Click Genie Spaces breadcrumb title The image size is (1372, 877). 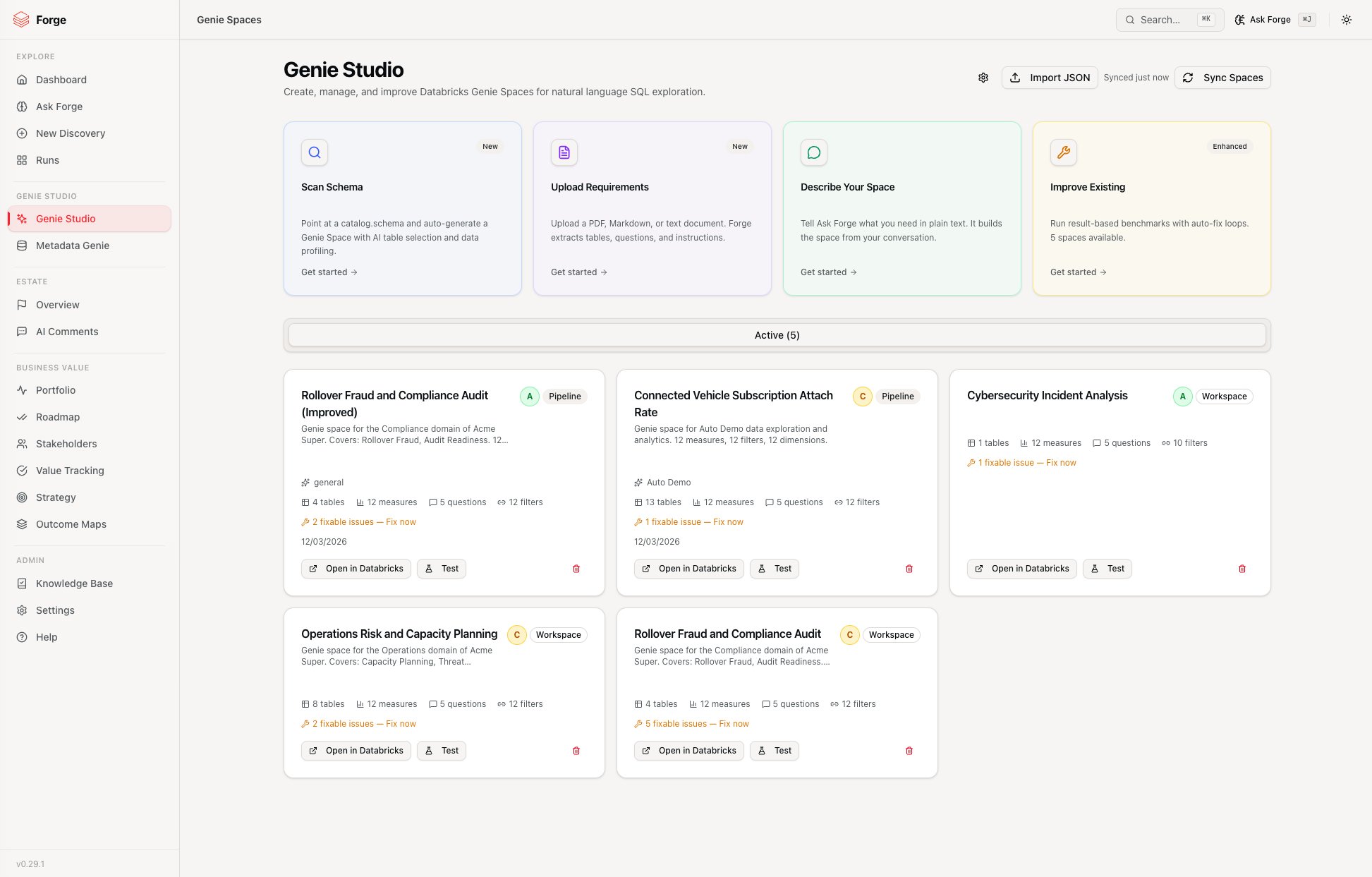click(229, 20)
